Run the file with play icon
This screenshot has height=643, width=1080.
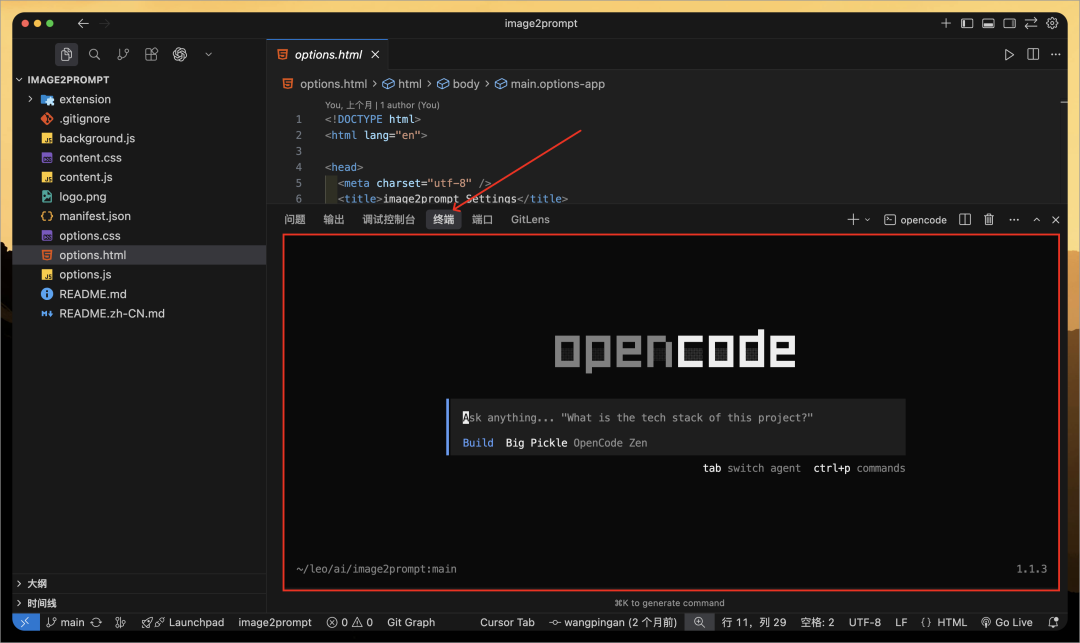(x=1009, y=54)
